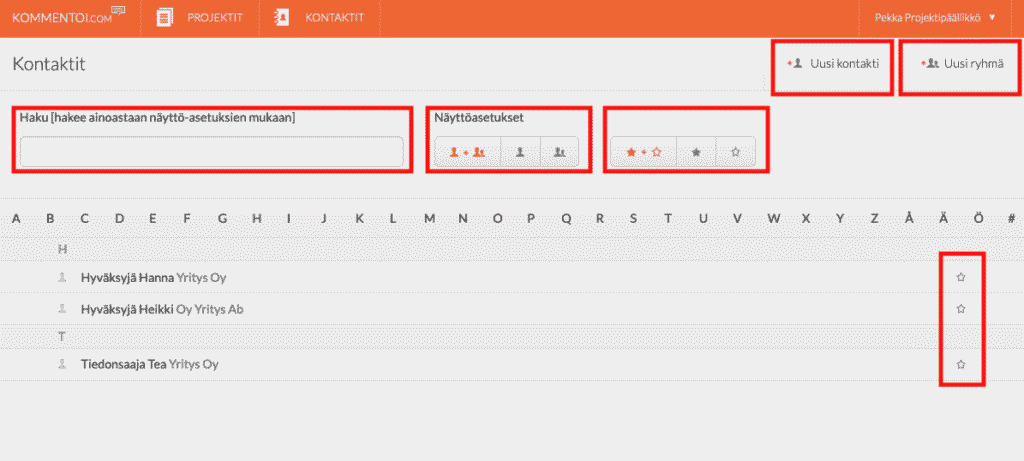Click the Uusi kontakti button
This screenshot has width=1024, height=461.
tap(834, 64)
